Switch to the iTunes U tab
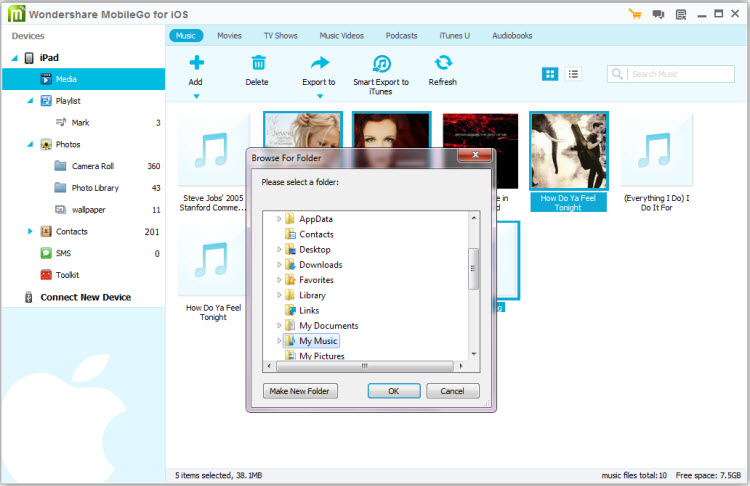The image size is (750, 486). pos(454,36)
